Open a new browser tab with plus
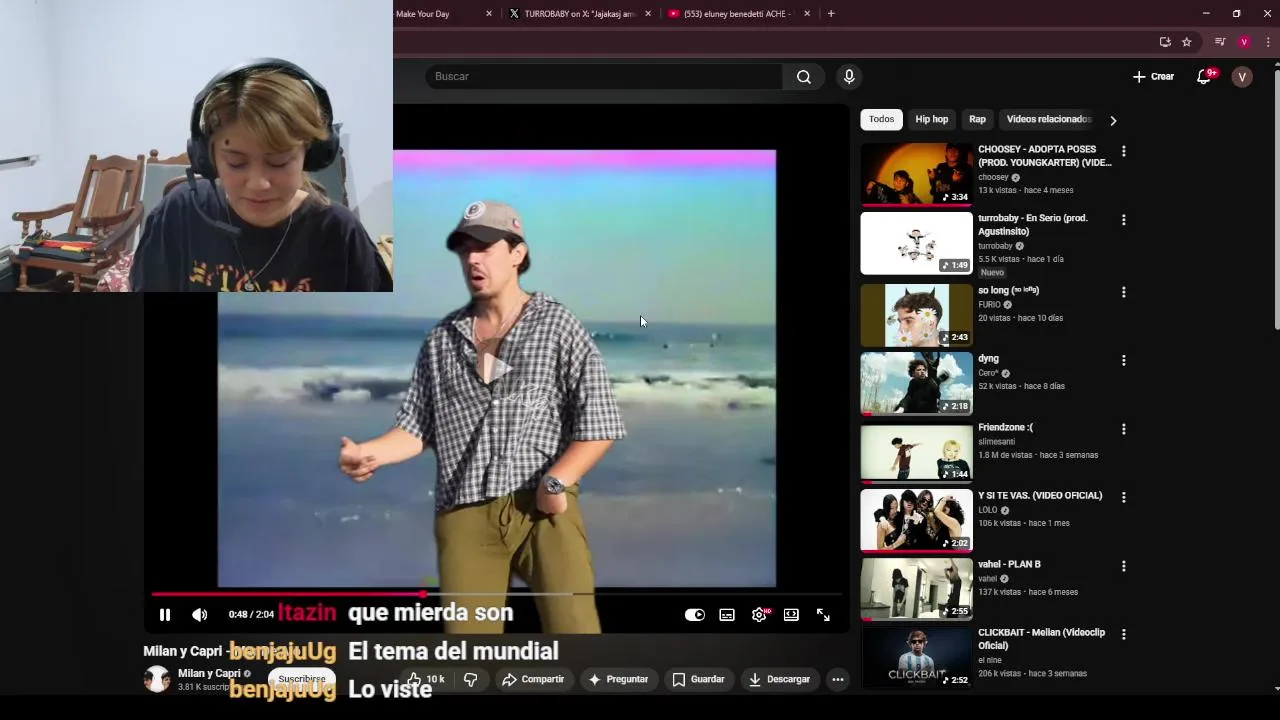 click(x=831, y=14)
